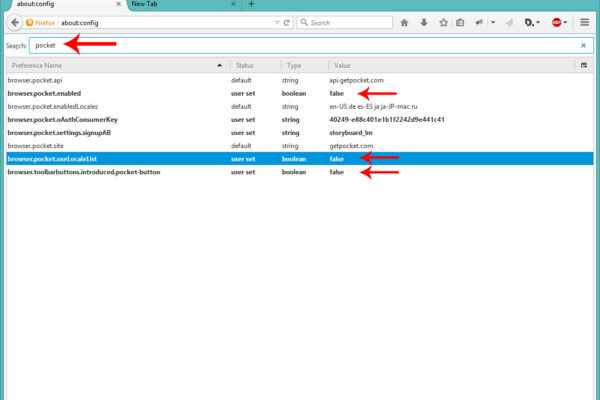Screen dimensions: 600x400
Task: Click false value in pocket-button row
Action: tap(336, 172)
